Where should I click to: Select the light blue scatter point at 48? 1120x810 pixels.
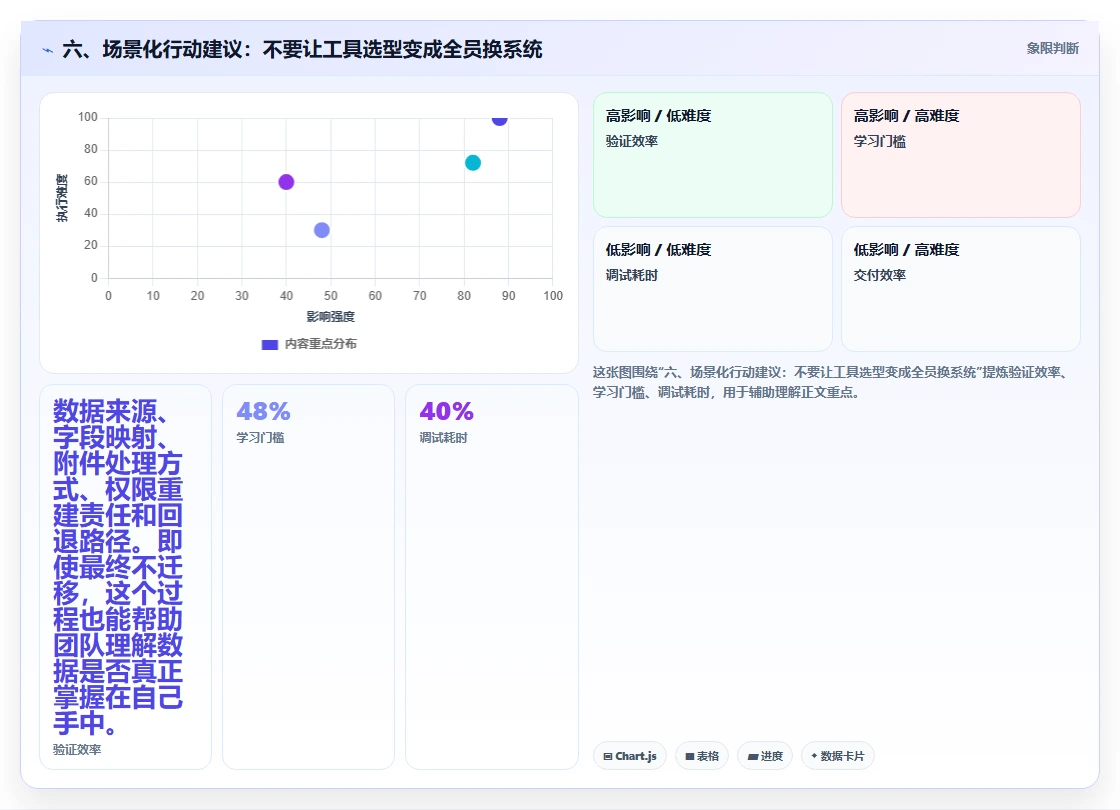(x=321, y=230)
